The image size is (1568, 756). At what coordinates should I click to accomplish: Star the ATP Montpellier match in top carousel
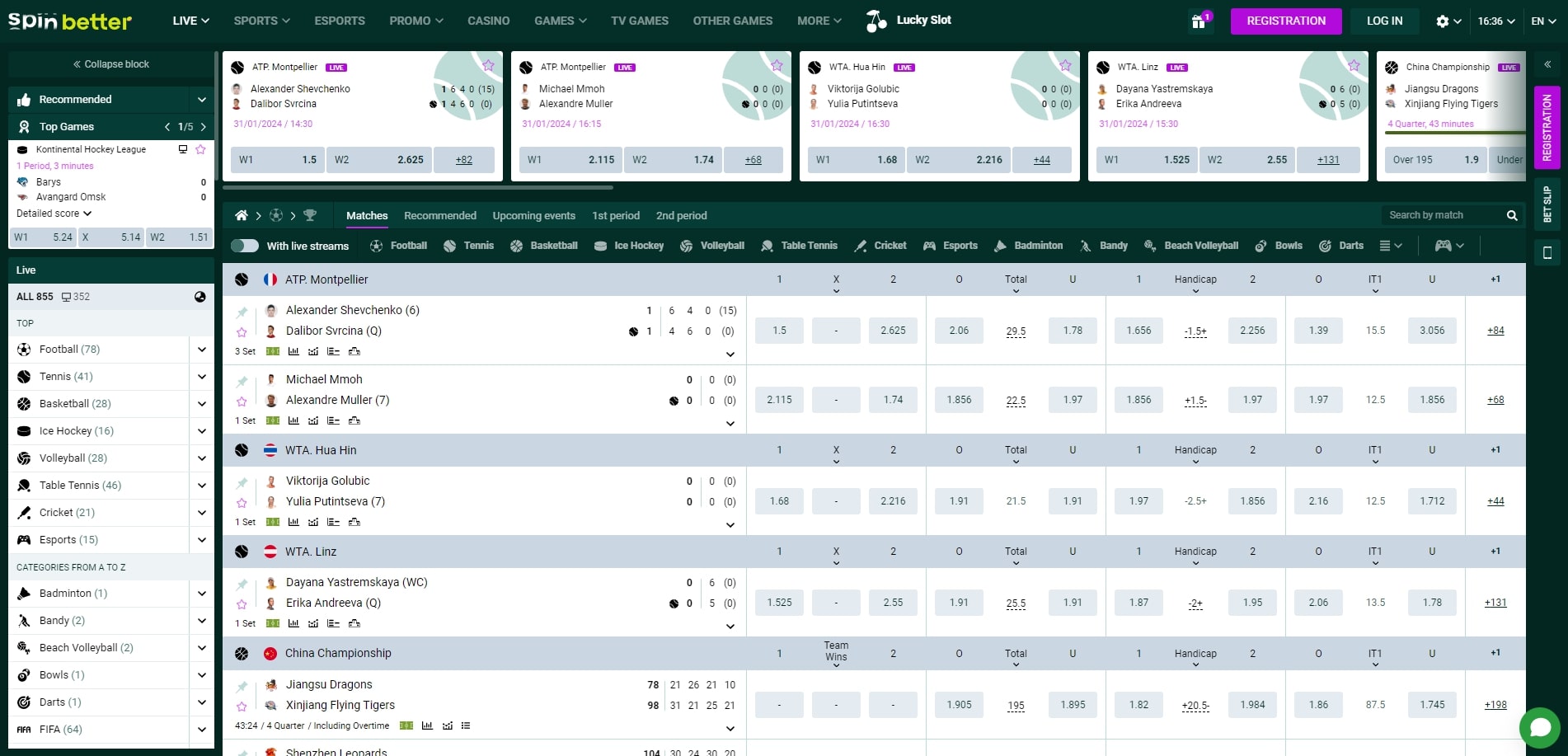click(488, 64)
